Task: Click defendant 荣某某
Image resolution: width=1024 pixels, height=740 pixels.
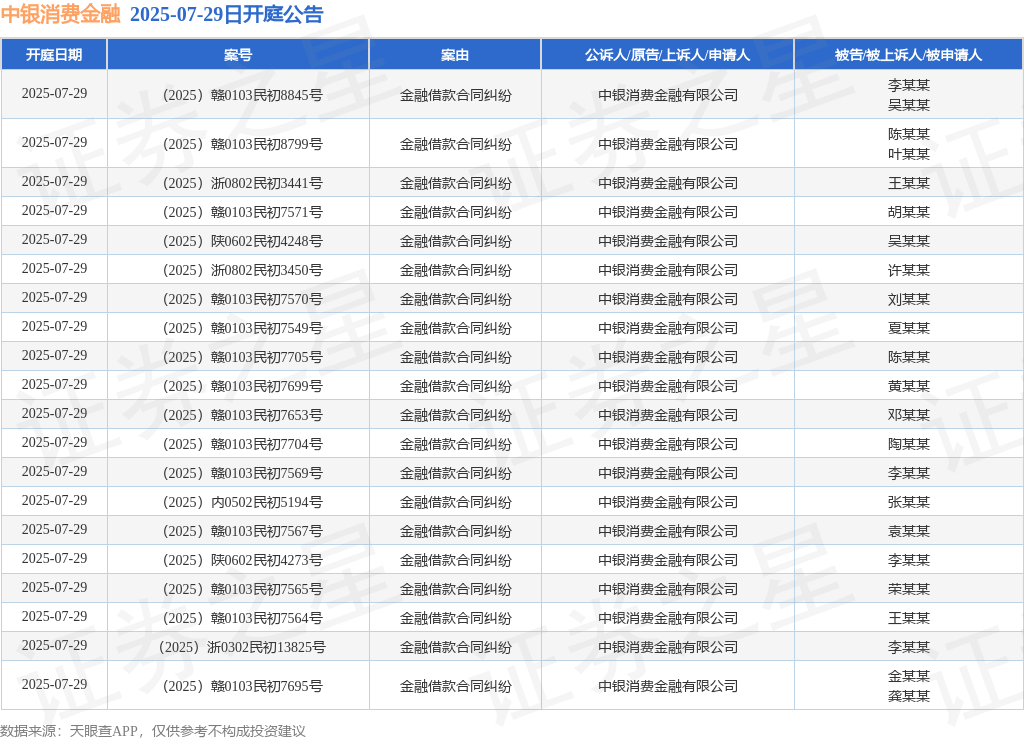Action: coord(908,589)
